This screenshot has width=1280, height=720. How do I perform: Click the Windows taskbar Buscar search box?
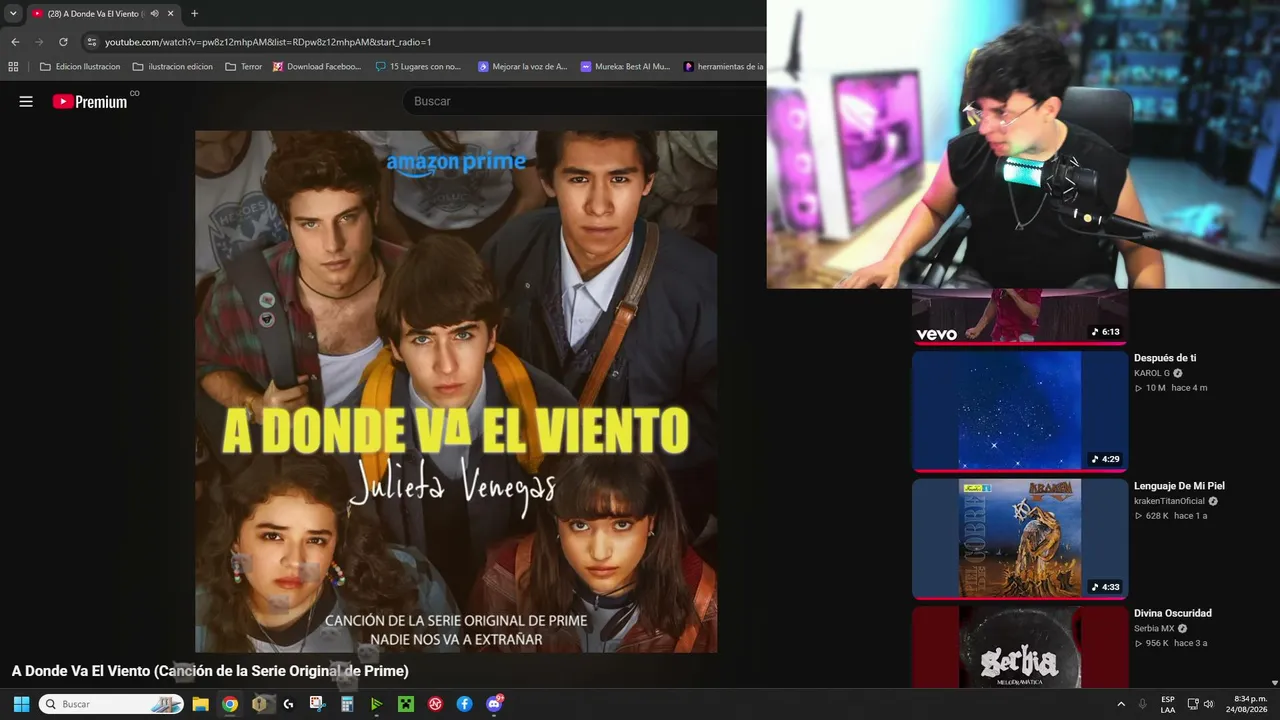click(111, 704)
